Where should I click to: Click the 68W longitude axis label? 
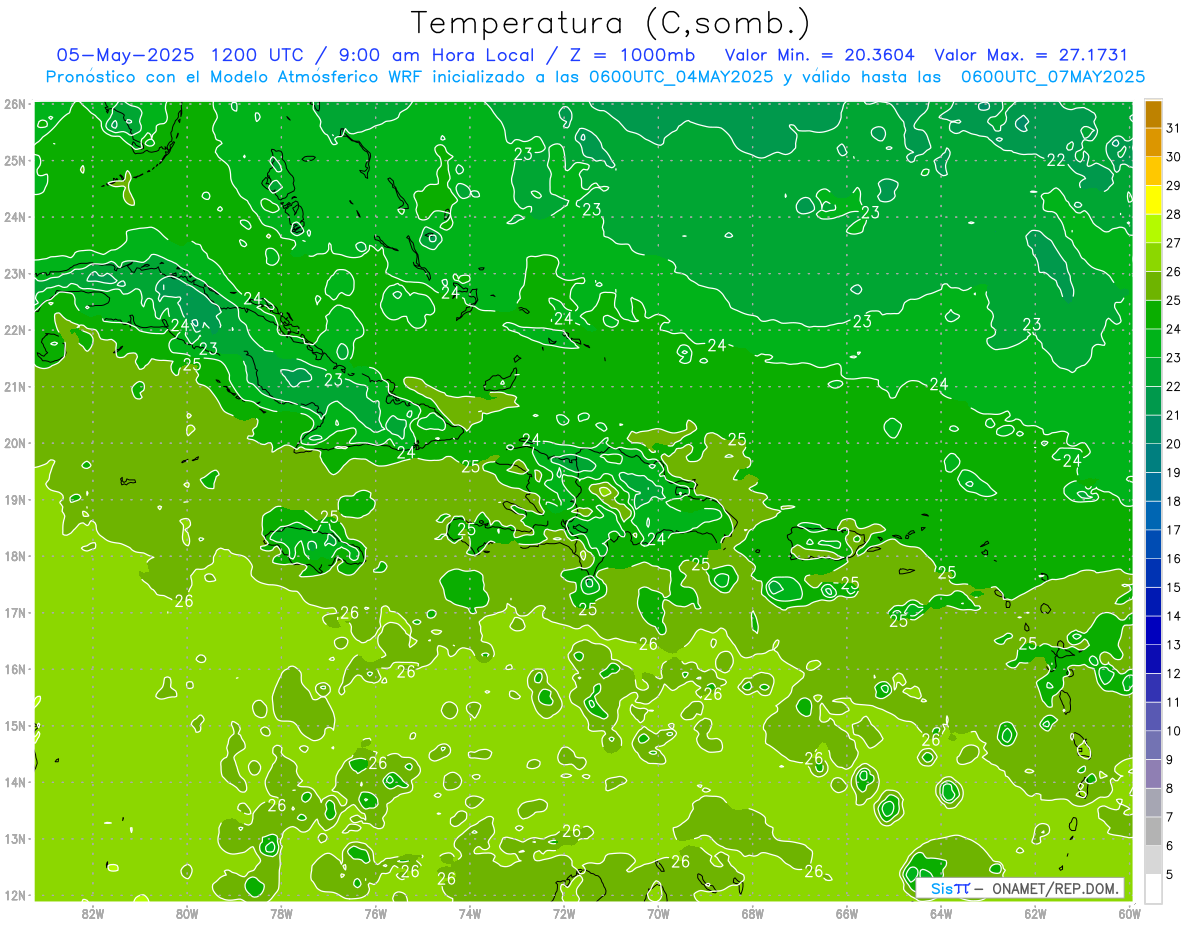click(752, 913)
